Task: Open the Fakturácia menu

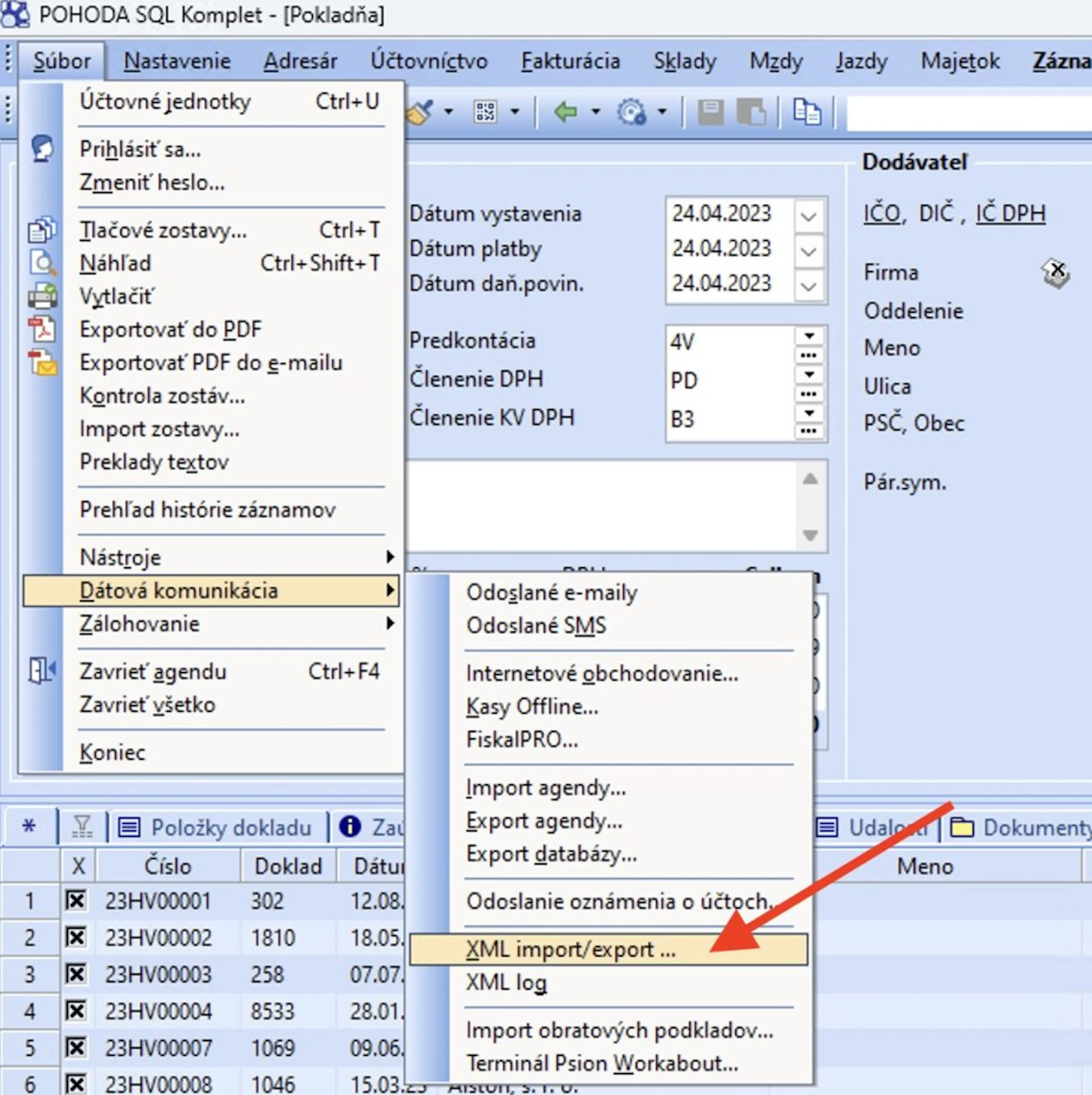Action: tap(570, 61)
